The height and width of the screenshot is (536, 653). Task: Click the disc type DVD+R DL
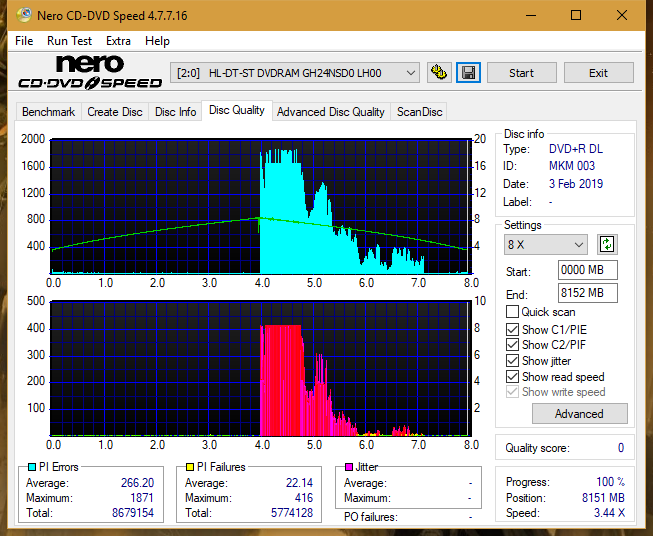576,149
